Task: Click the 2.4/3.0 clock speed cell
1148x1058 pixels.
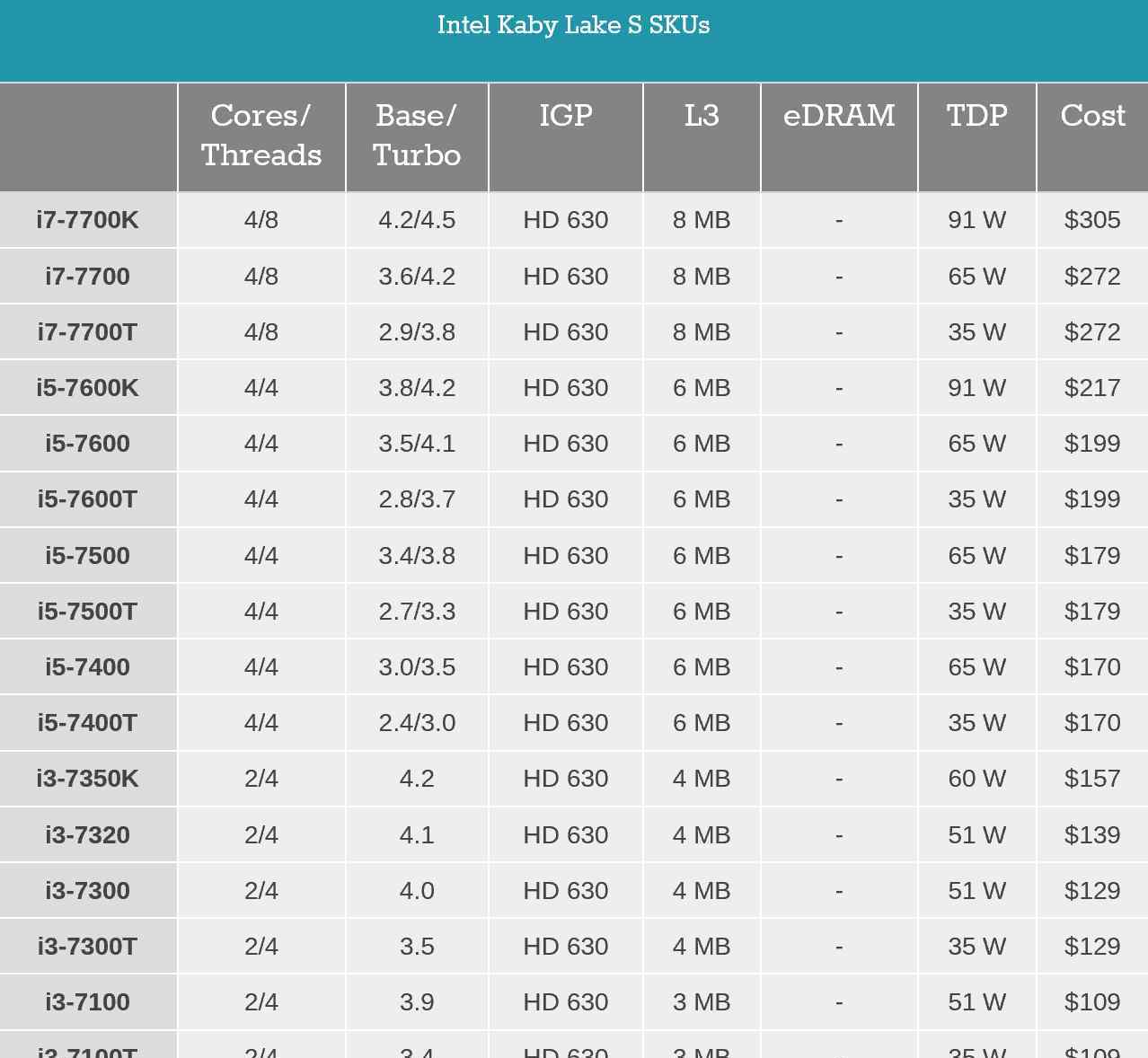Action: (417, 723)
